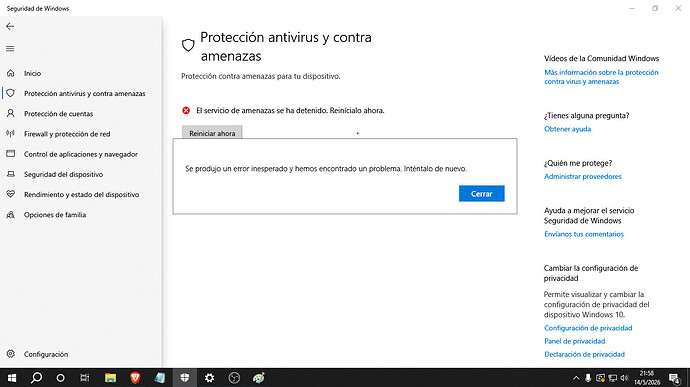Click the Cerrar button
Screen dimensions: 690x387
click(481, 194)
